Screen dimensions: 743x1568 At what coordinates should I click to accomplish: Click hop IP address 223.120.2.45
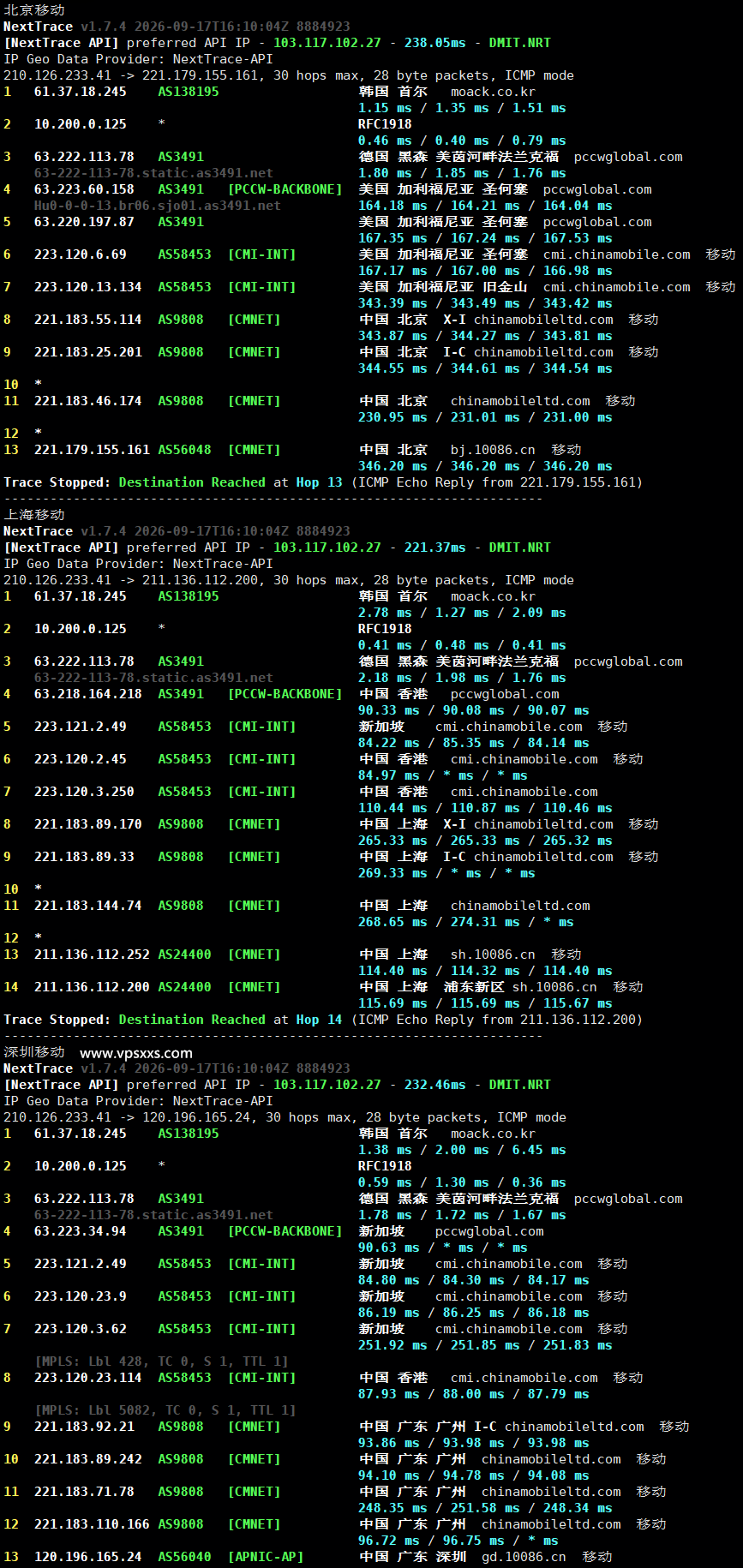coord(81,759)
